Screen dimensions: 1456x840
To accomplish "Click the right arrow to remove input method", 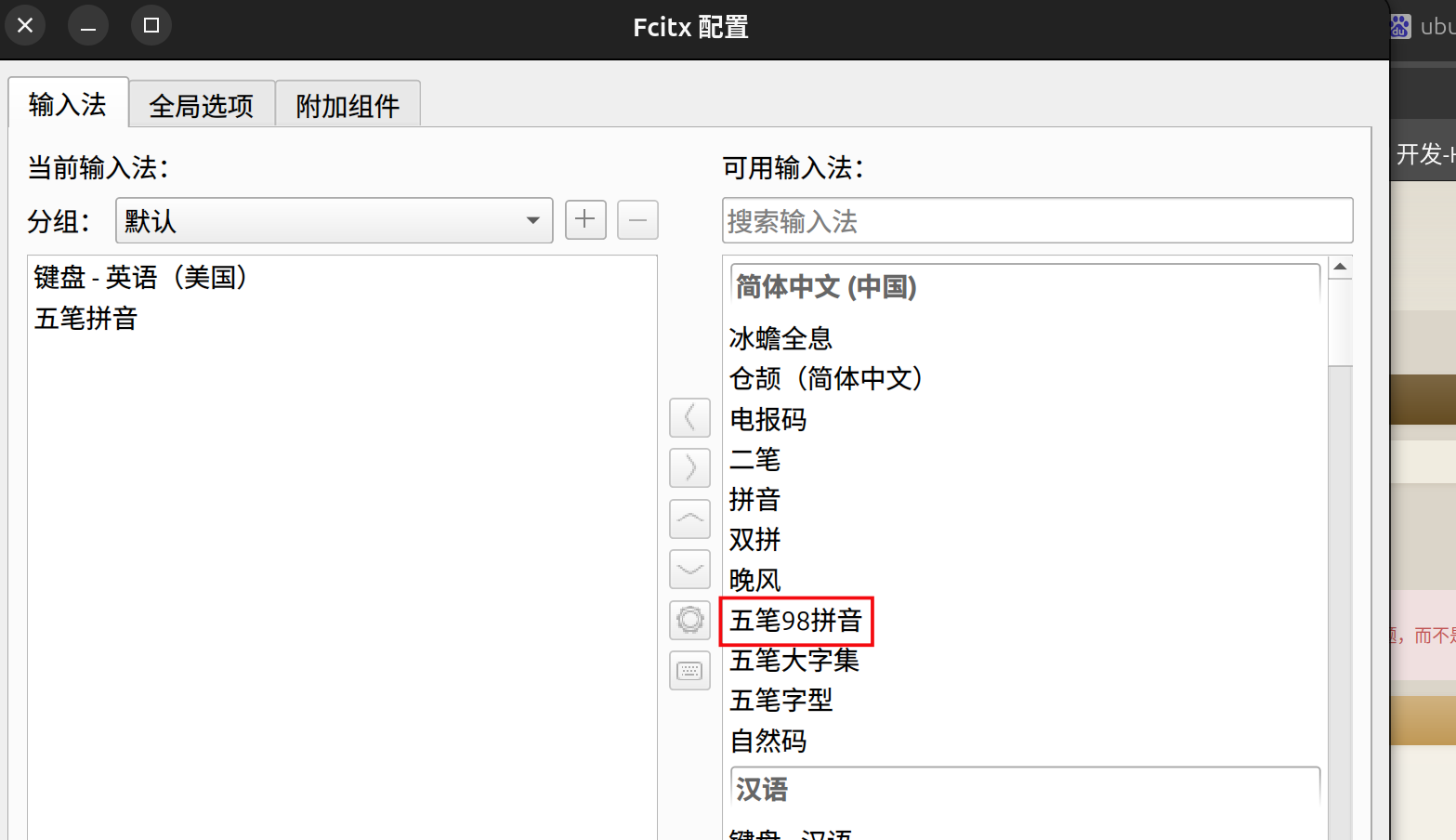I will click(x=689, y=467).
